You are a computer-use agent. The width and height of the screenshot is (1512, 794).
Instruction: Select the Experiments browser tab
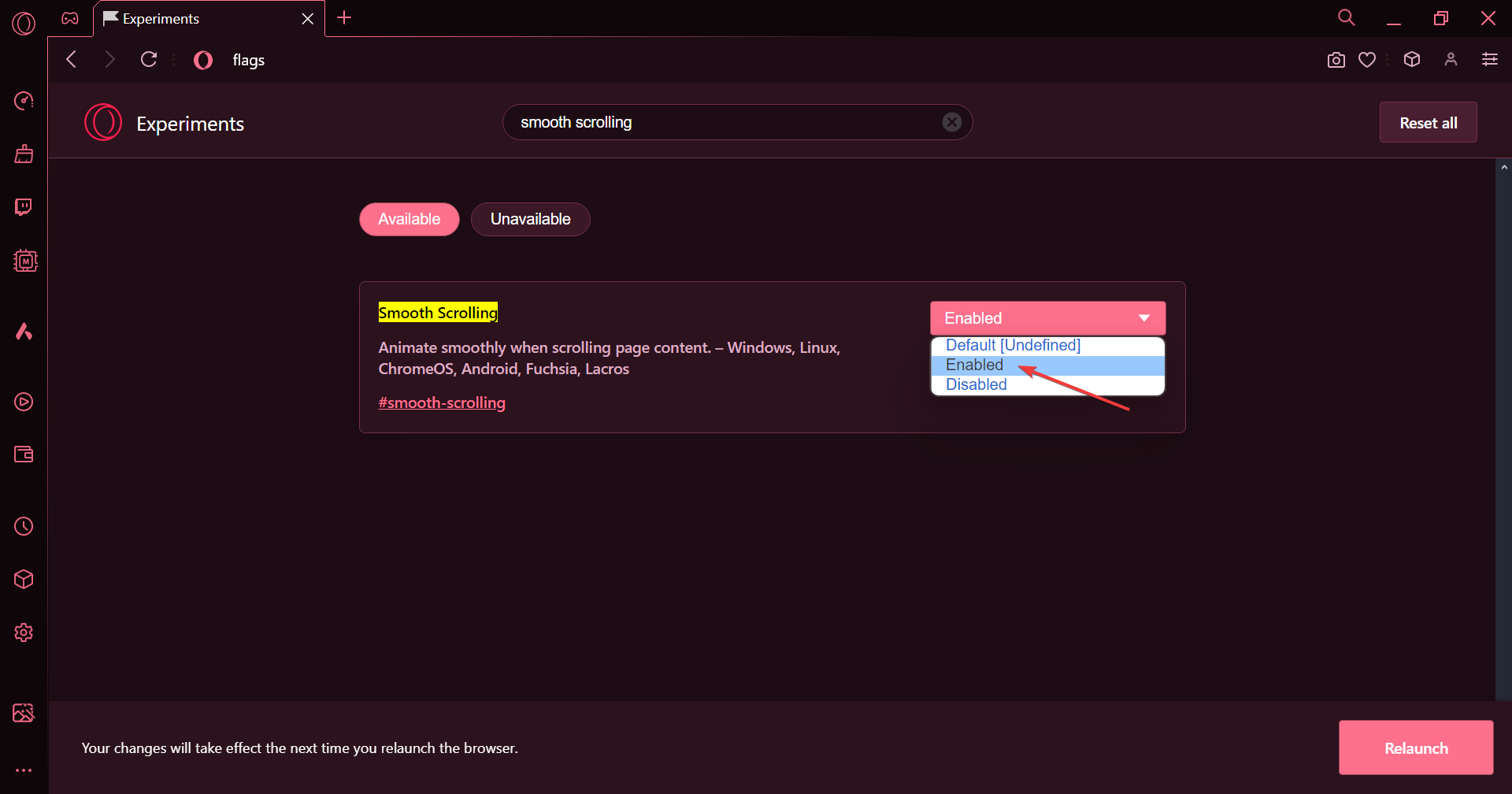209,19
